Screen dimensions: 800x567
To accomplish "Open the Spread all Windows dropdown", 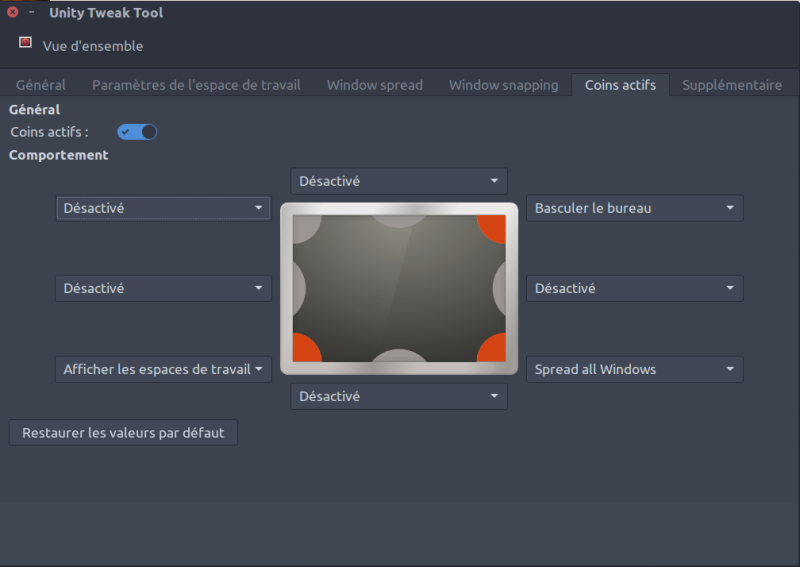I will click(635, 369).
